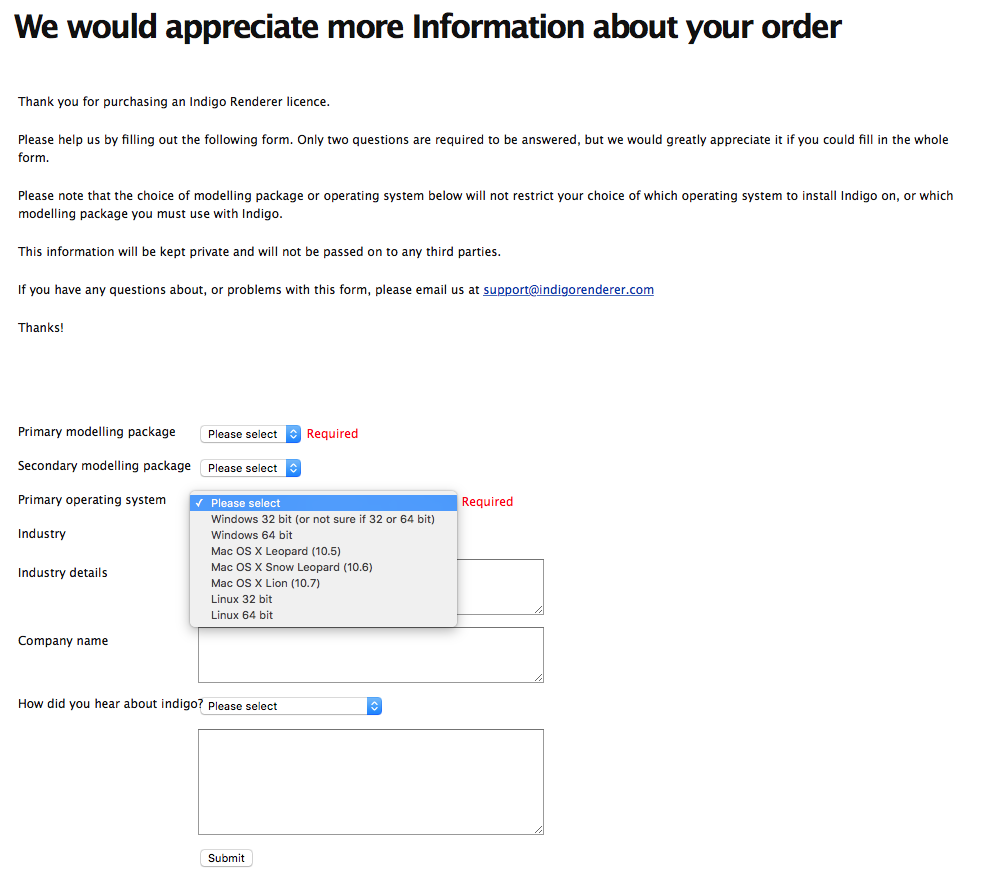Click the Industry details text area edge
The height and width of the screenshot is (885, 988).
click(500, 586)
